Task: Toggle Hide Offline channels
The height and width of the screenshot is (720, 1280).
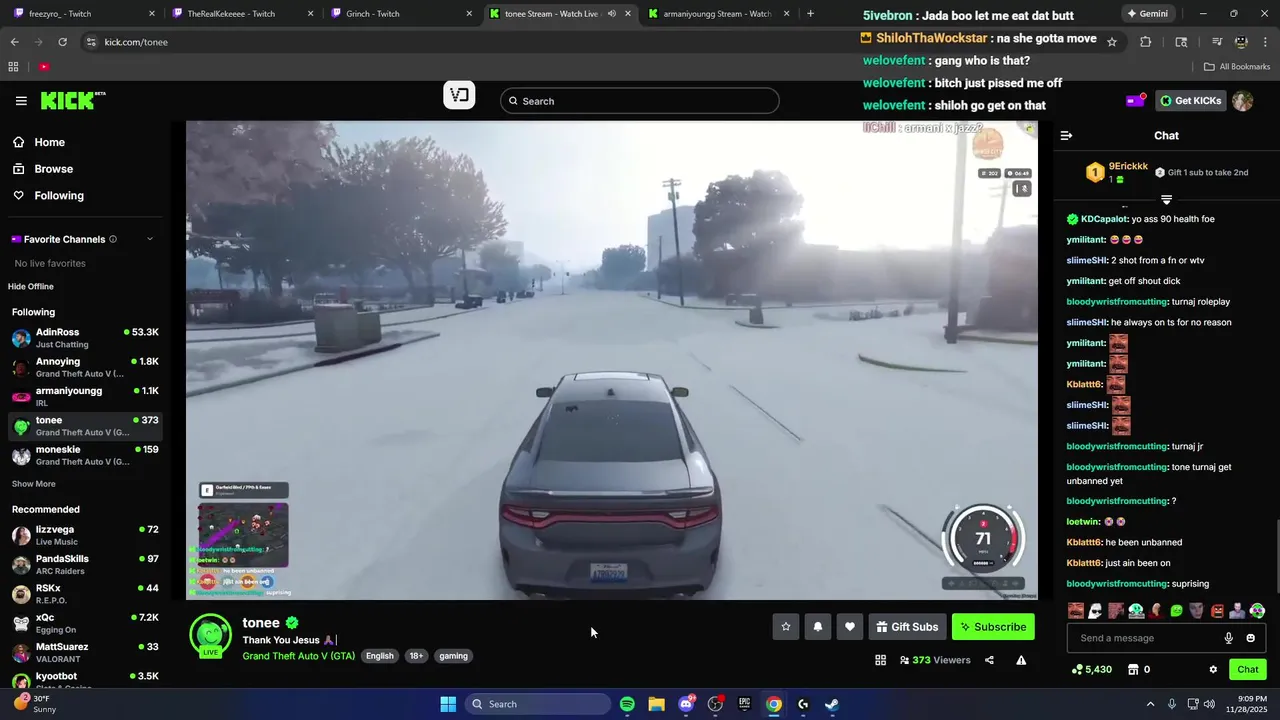Action: coord(31,287)
